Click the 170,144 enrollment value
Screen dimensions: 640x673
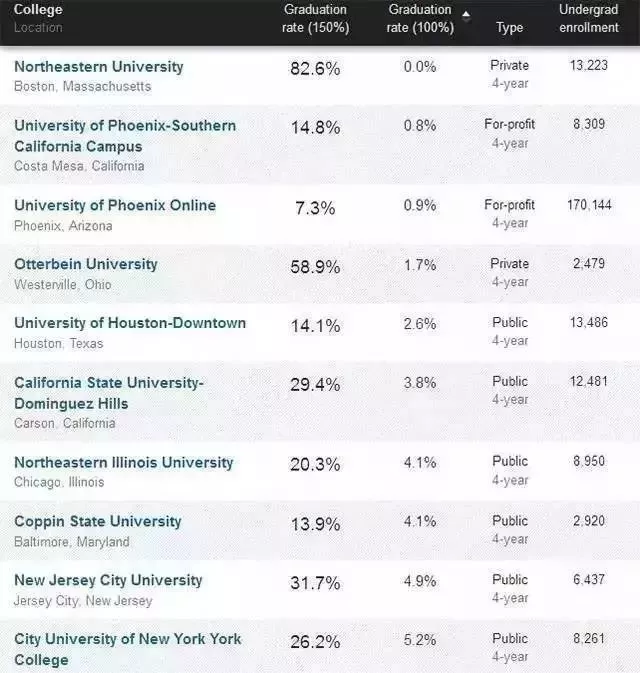pyautogui.click(x=589, y=205)
